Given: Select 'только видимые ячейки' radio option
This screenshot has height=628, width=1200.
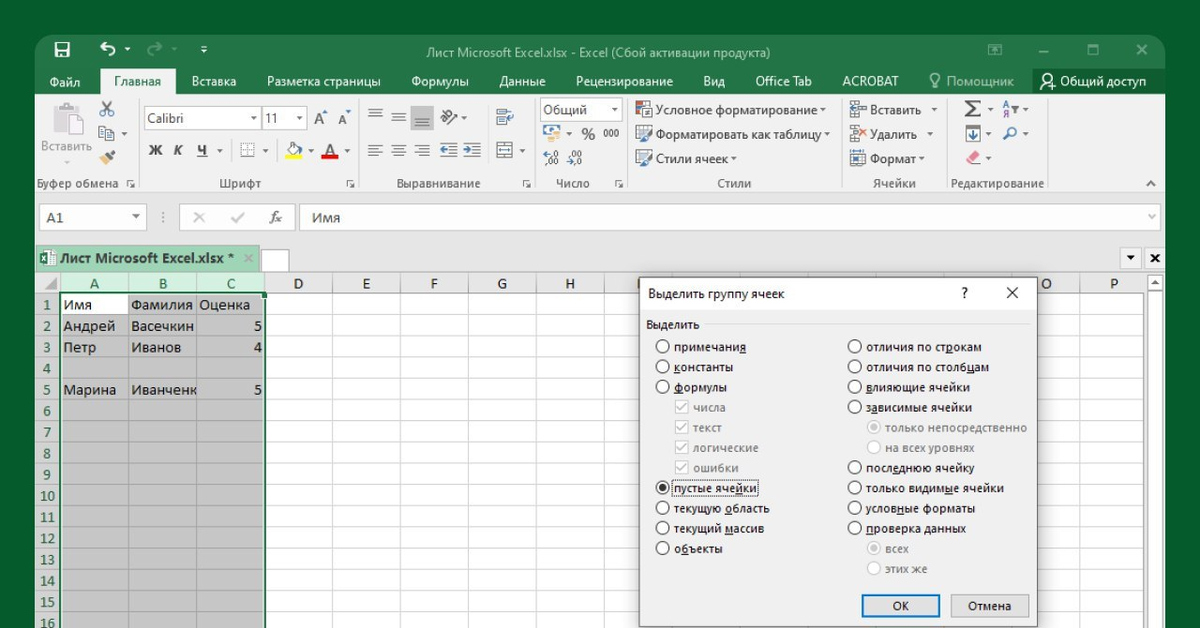Looking at the screenshot, I should [x=854, y=488].
